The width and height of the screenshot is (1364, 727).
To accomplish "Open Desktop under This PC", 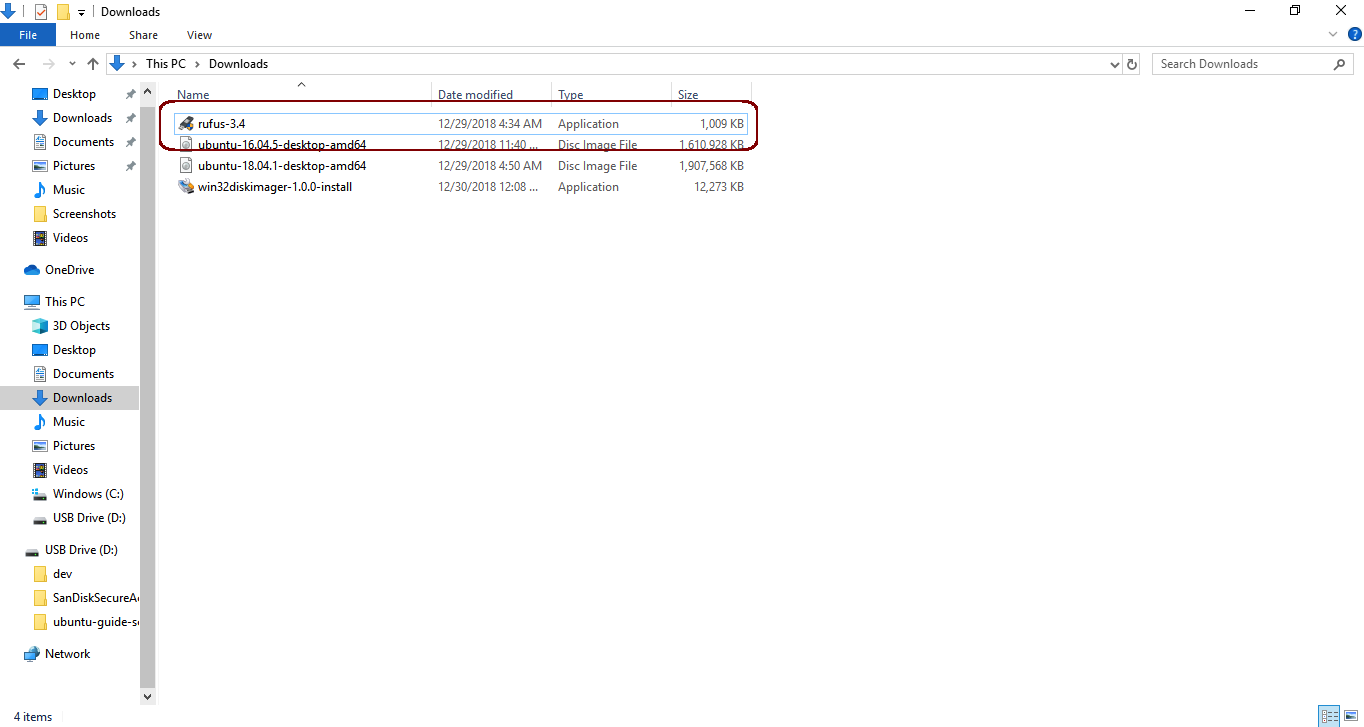I will [74, 350].
